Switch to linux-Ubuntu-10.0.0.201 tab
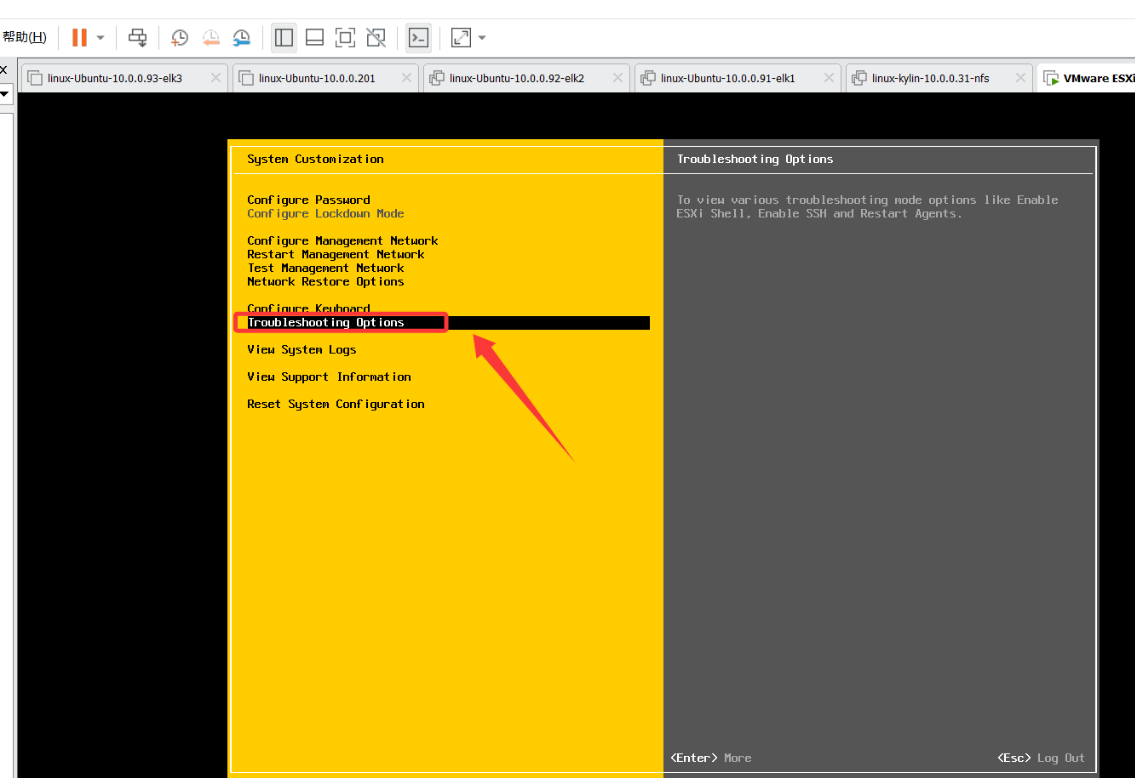 tap(316, 78)
